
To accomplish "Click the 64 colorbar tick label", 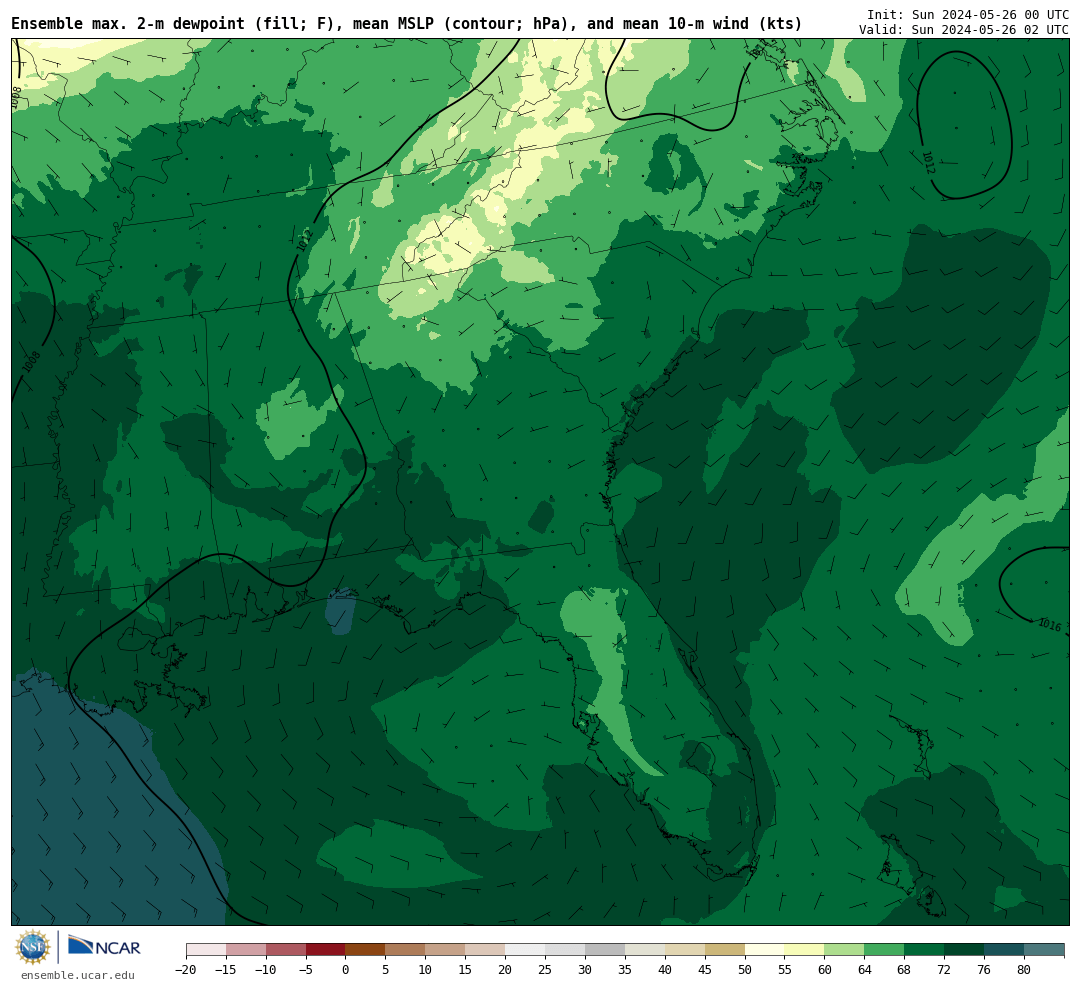I will (x=865, y=969).
